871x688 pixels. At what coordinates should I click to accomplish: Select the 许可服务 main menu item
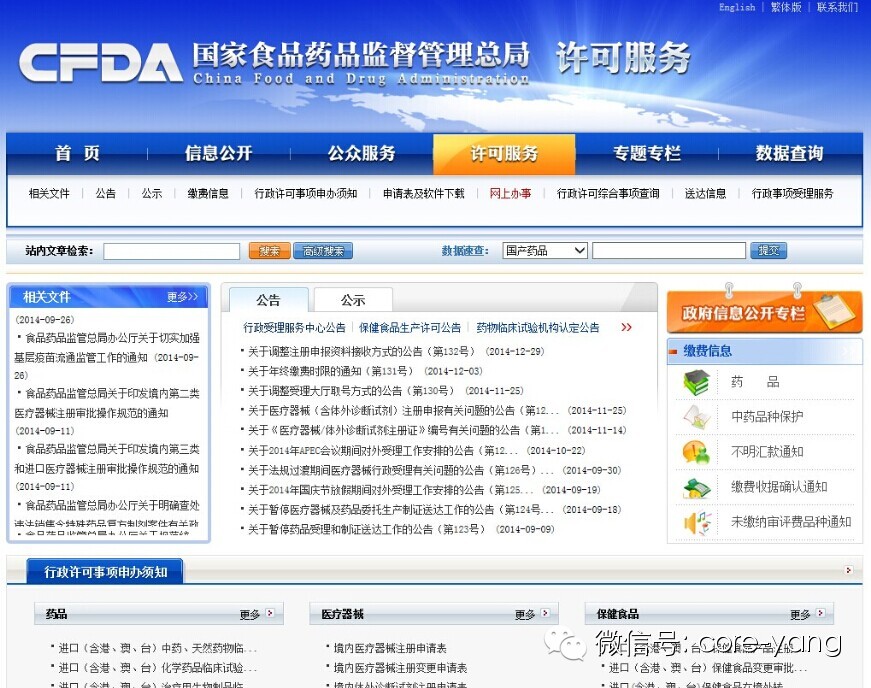click(504, 153)
